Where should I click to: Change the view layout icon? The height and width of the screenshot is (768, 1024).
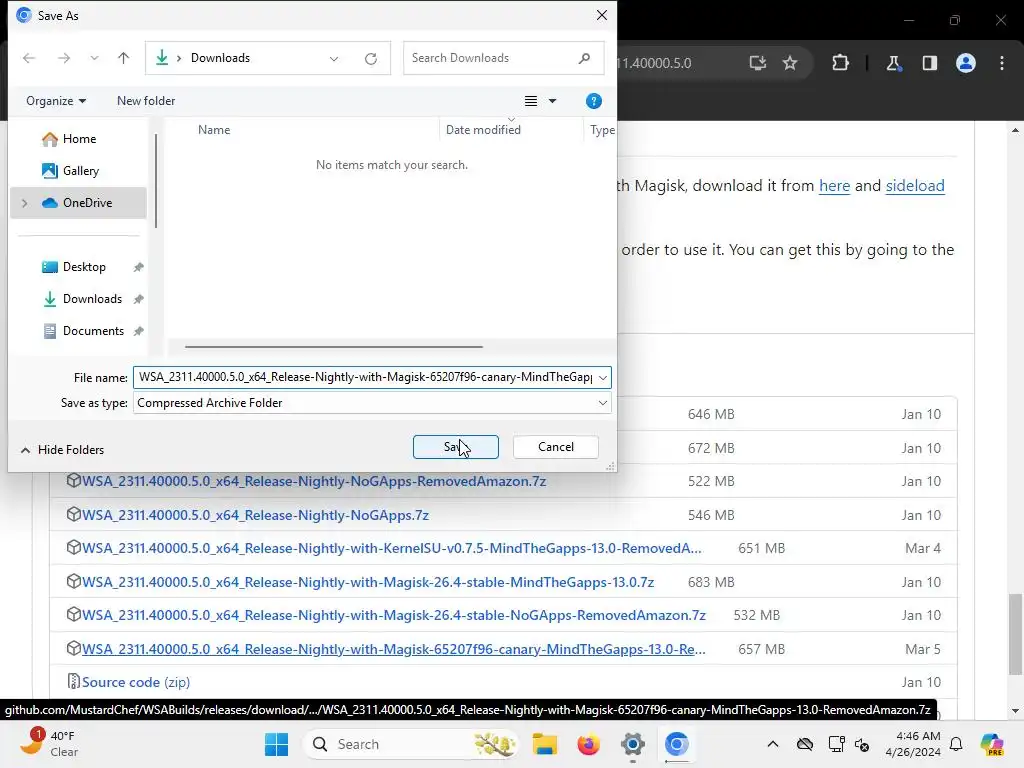531,101
